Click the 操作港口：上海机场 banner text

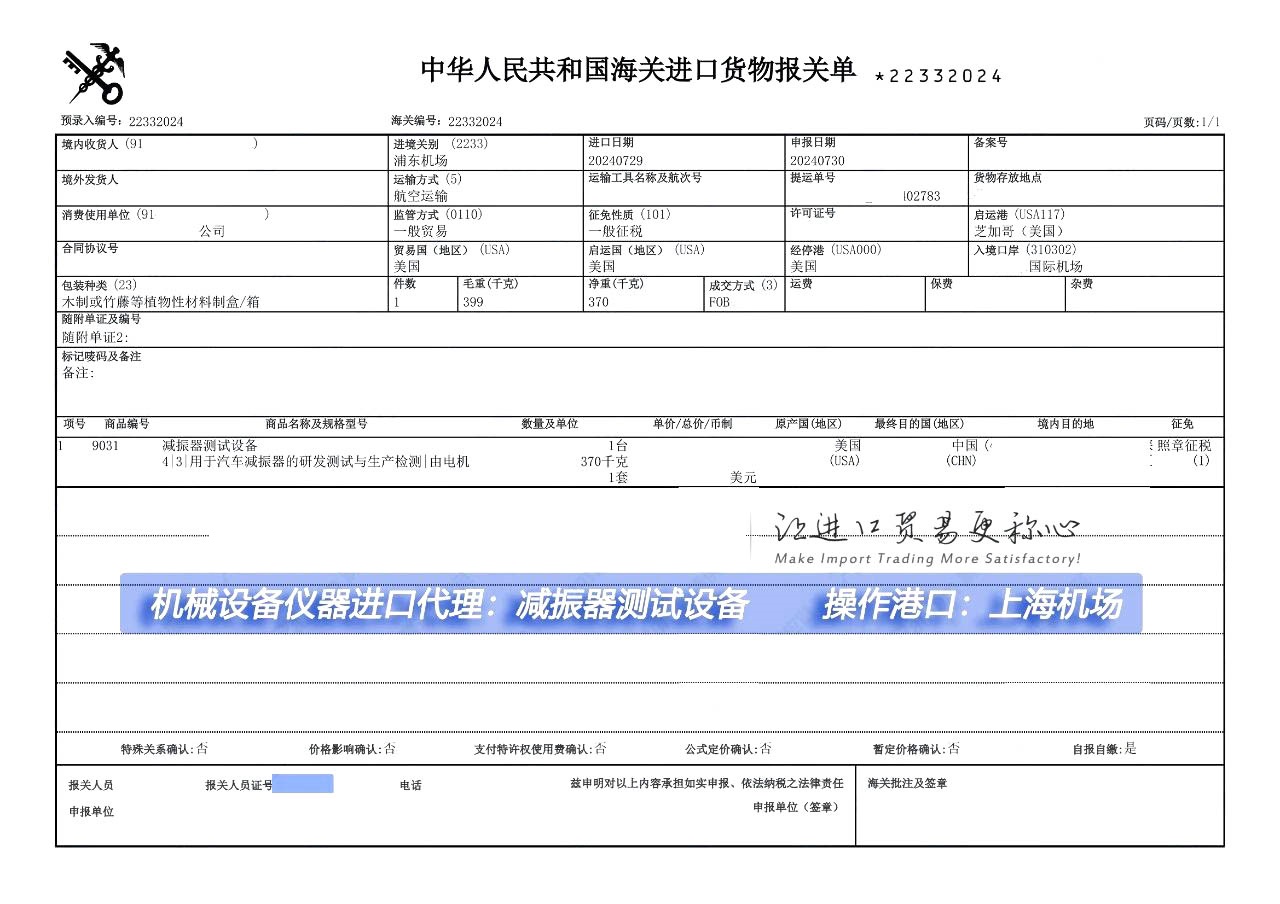(972, 605)
